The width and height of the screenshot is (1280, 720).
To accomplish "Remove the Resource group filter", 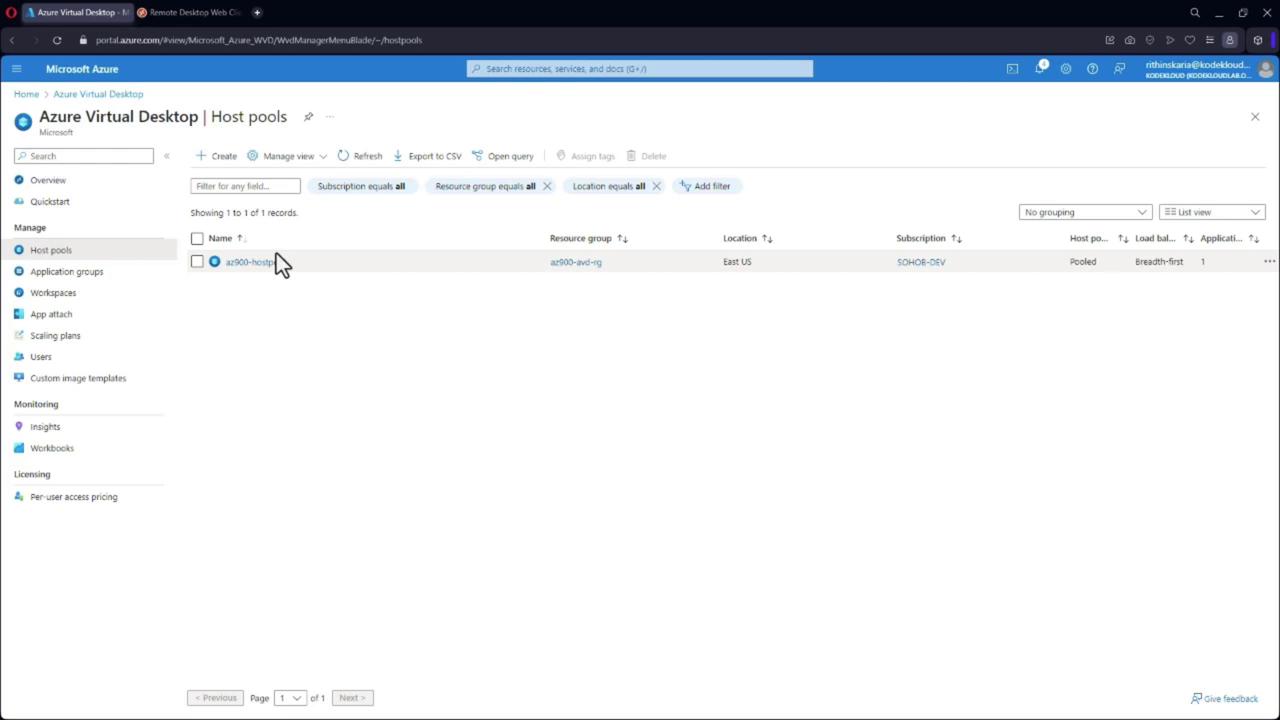I will click(547, 186).
